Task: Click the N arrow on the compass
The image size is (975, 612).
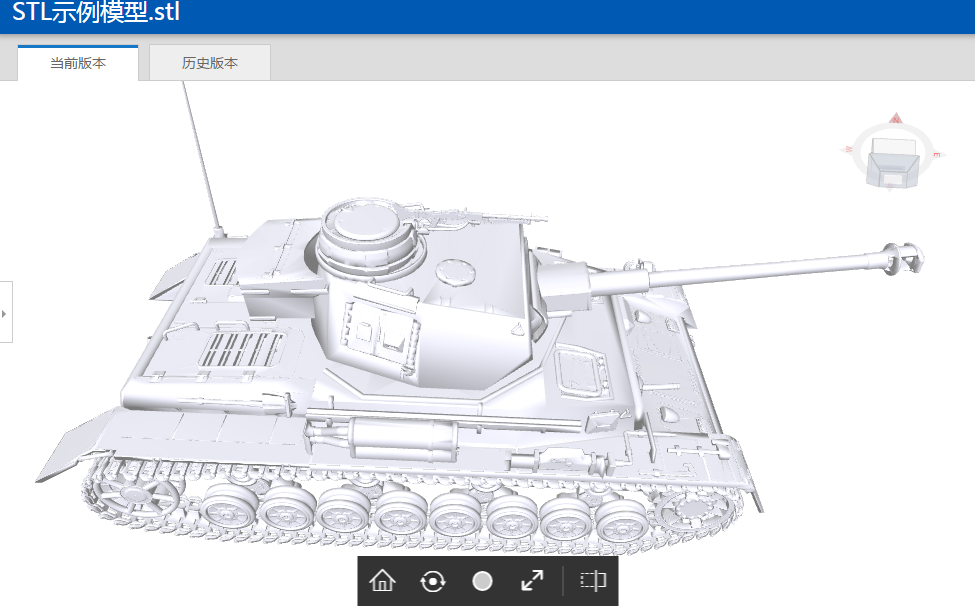Action: (x=896, y=119)
